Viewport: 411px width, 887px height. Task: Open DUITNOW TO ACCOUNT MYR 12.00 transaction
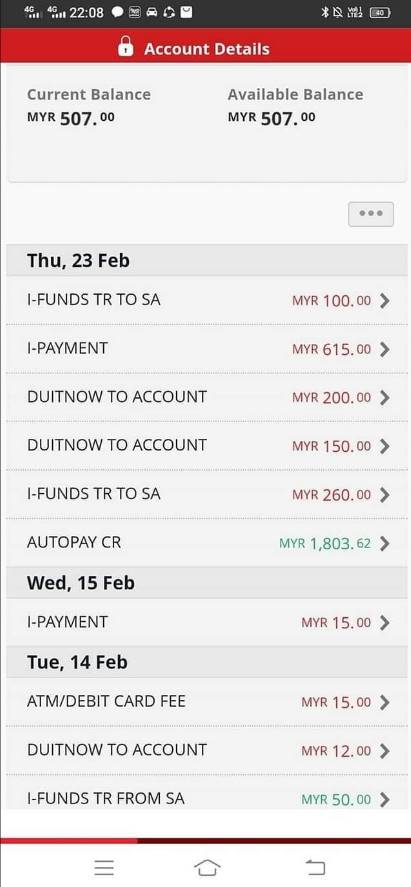207,751
